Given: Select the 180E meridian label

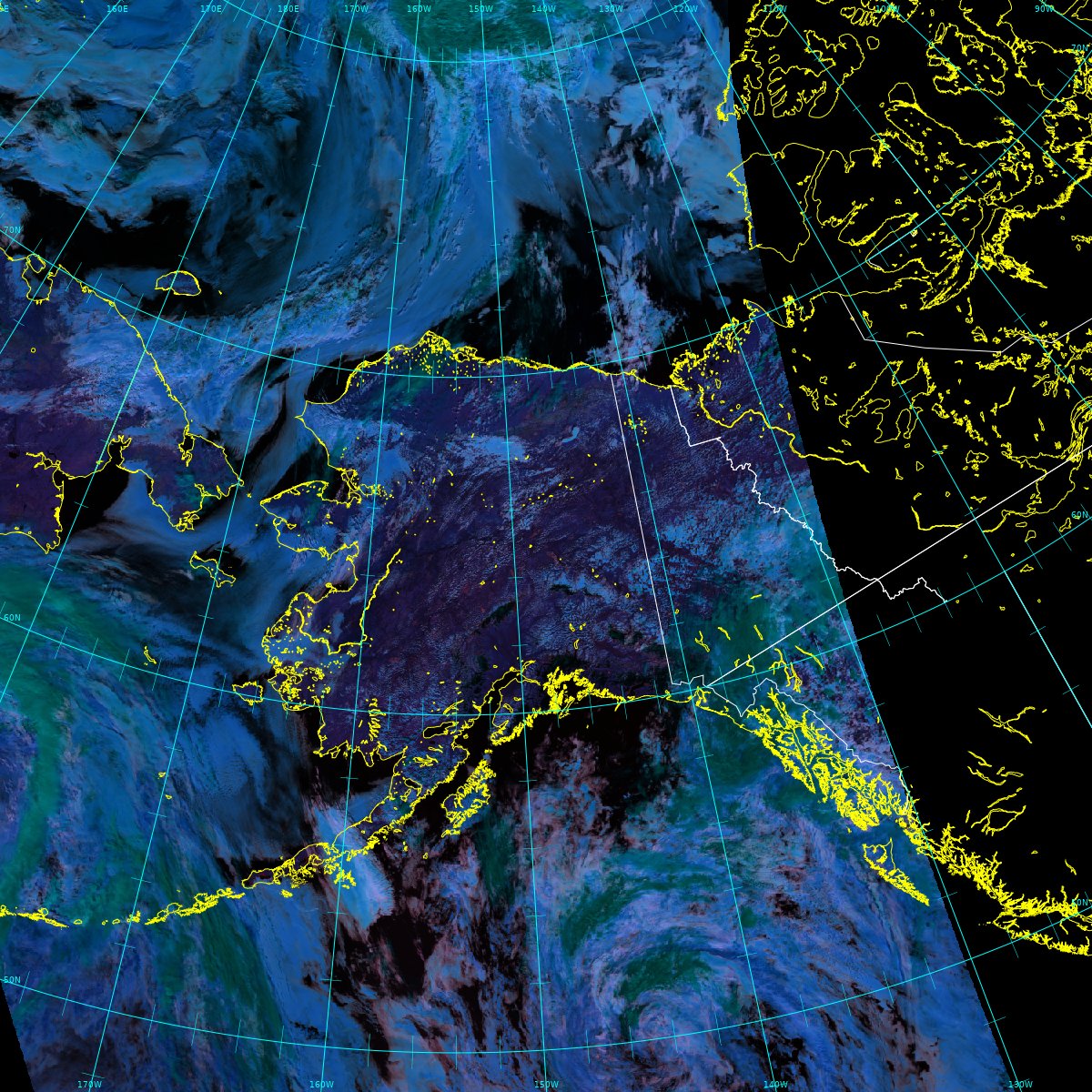Looking at the screenshot, I should [288, 9].
